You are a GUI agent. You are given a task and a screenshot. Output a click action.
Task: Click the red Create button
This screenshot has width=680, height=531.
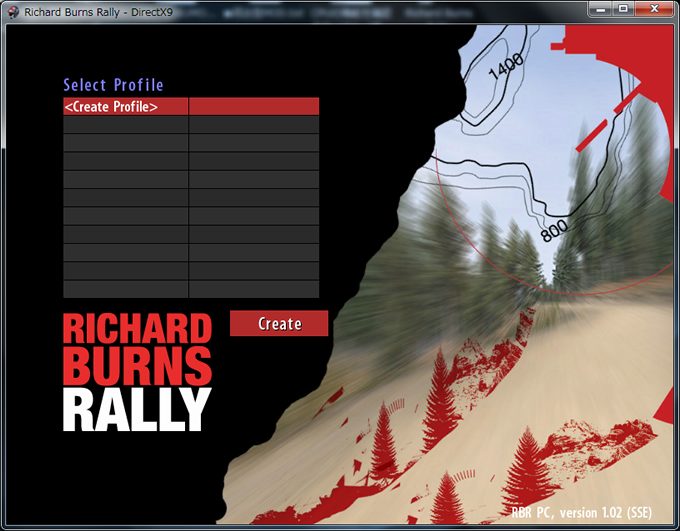(x=279, y=323)
